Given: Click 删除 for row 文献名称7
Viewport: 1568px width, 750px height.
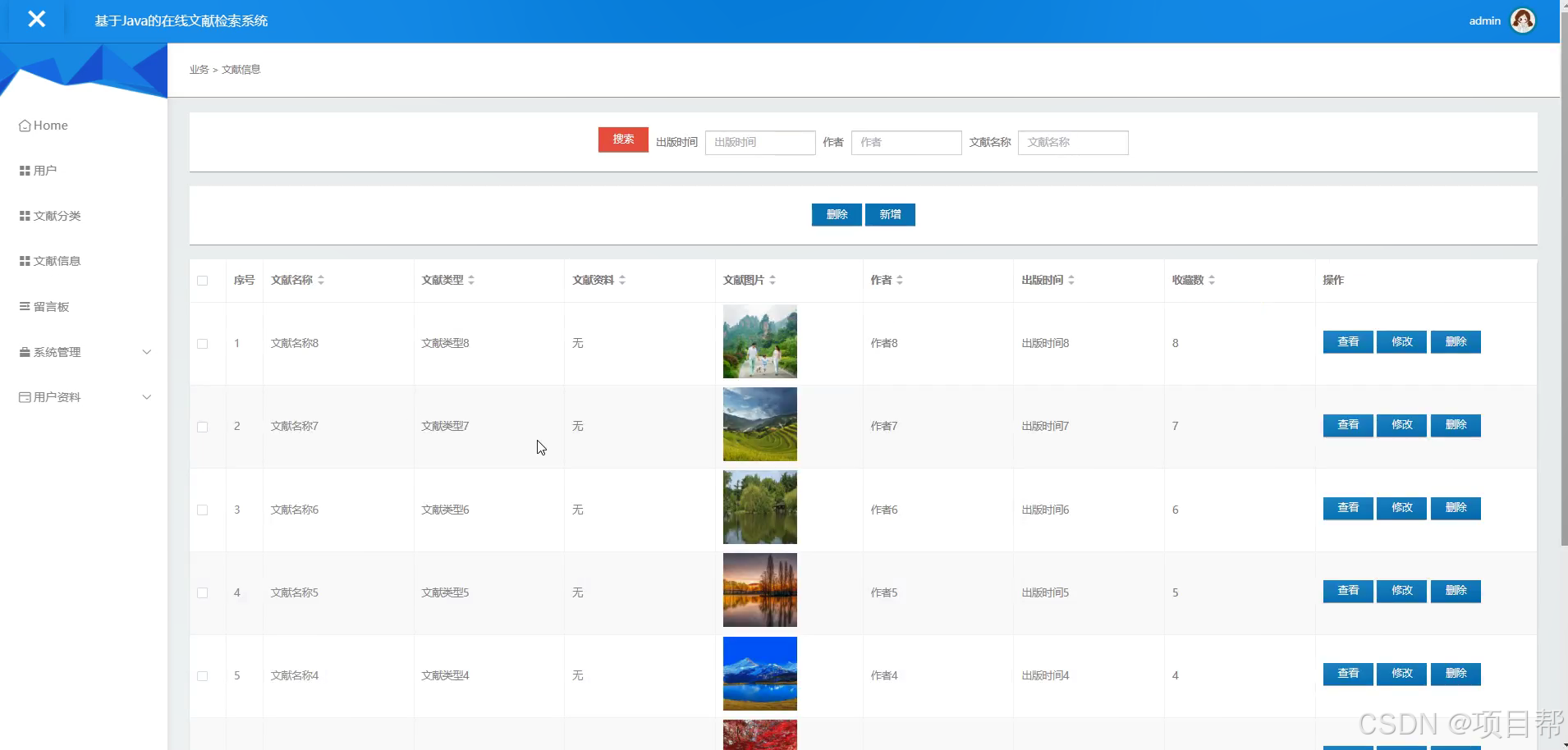Looking at the screenshot, I should (1456, 424).
